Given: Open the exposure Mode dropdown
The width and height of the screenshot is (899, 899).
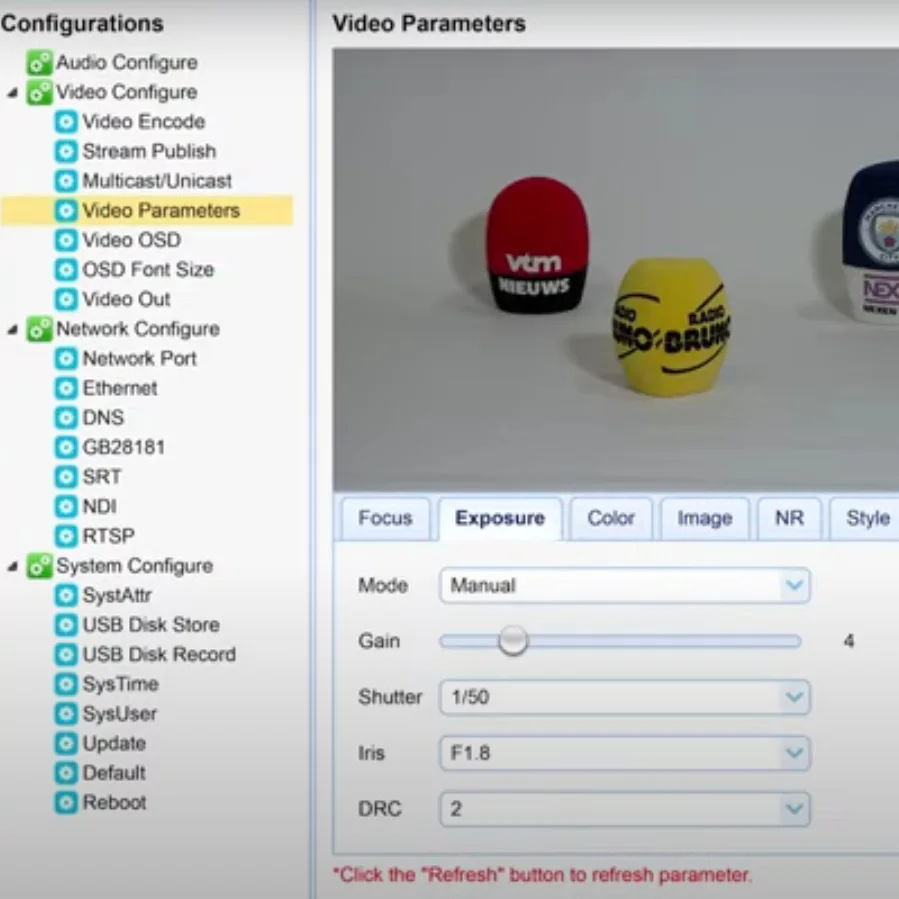Looking at the screenshot, I should [x=624, y=585].
